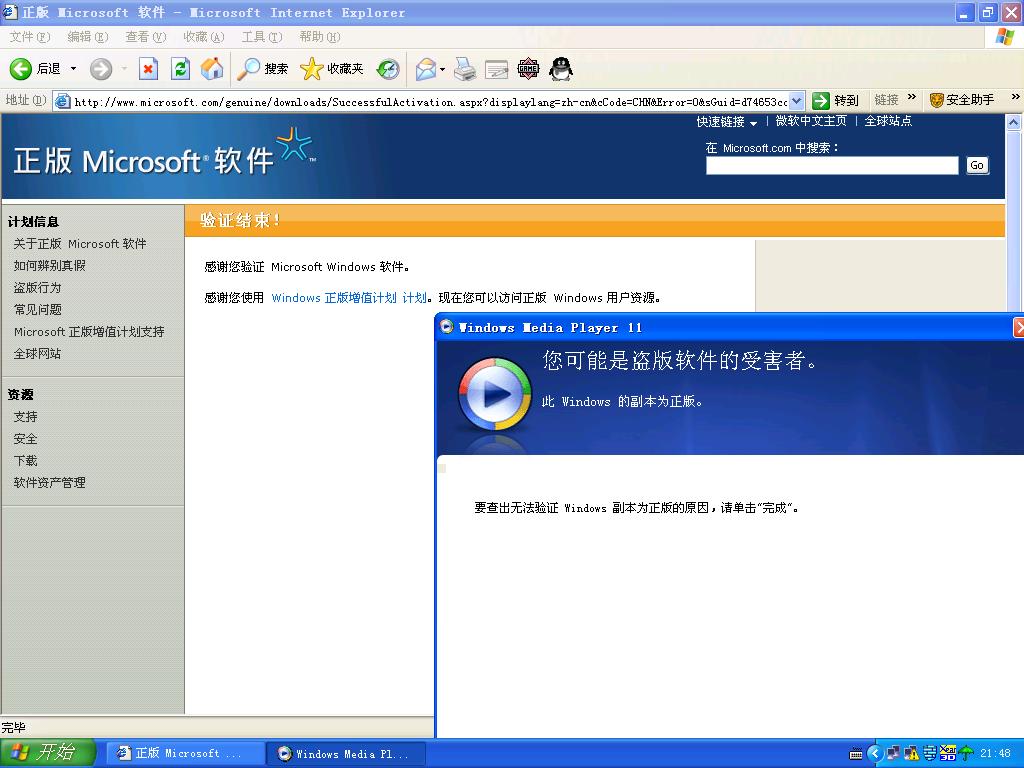Click the QQ penguin icon in toolbar

click(560, 69)
